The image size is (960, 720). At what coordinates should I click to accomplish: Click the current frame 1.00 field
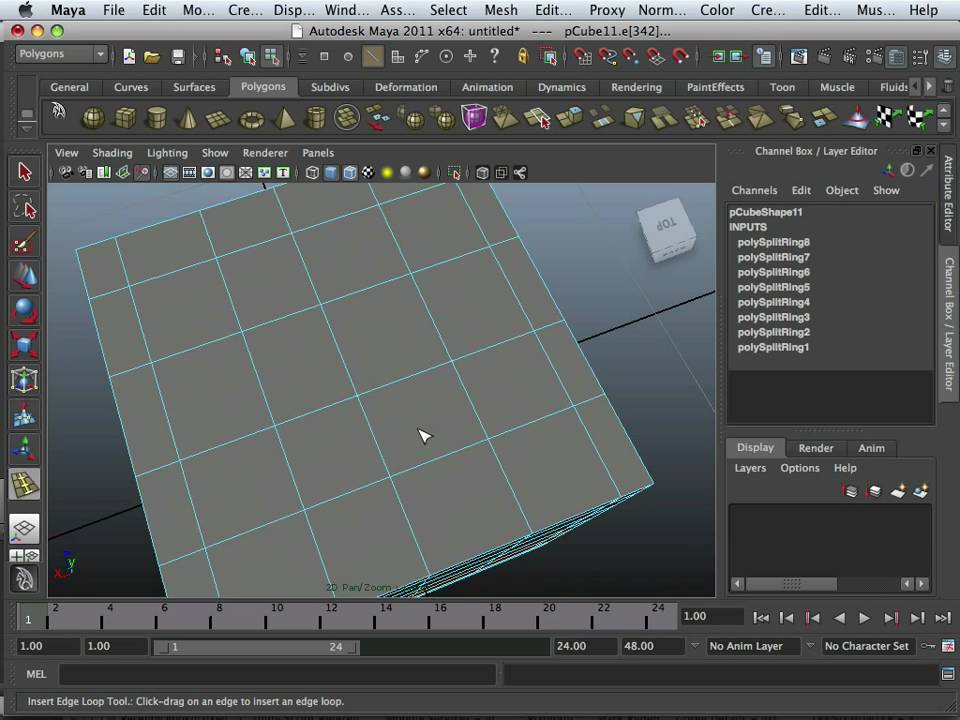(712, 617)
